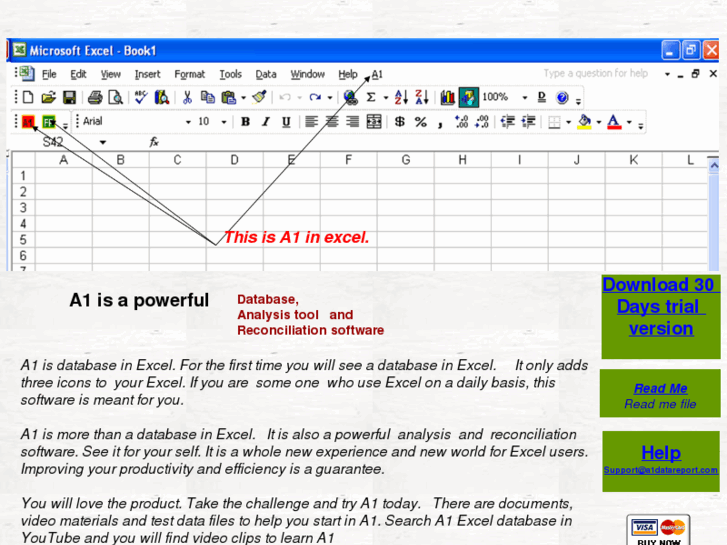Apply the yellow Fill Color bucket
The image size is (727, 545).
coord(584,122)
